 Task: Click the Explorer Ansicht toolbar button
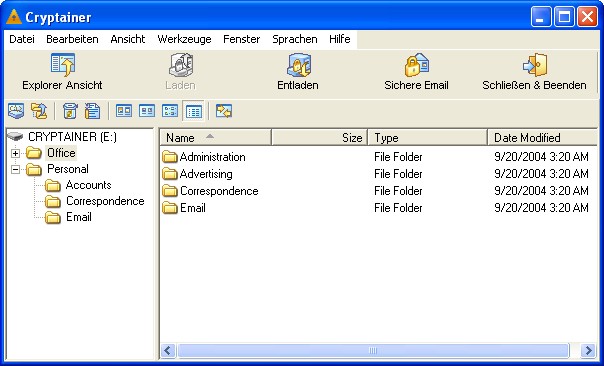click(62, 72)
